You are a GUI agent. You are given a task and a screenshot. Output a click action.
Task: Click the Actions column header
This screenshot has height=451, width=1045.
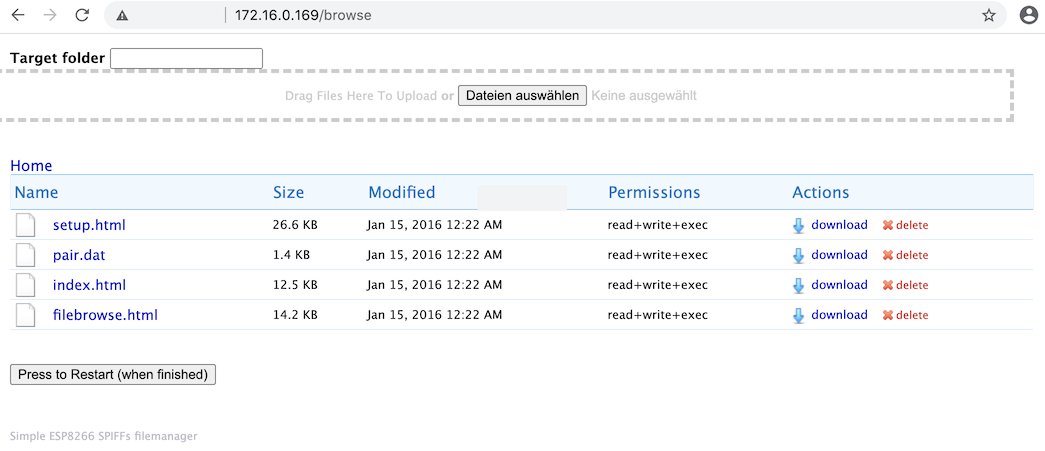820,193
